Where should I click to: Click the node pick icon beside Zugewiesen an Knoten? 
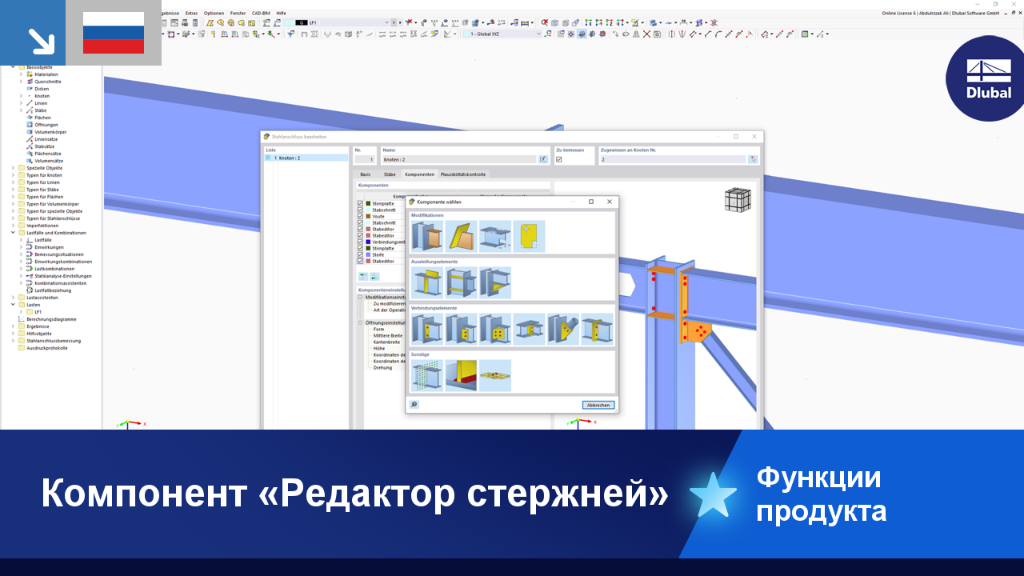[752, 159]
